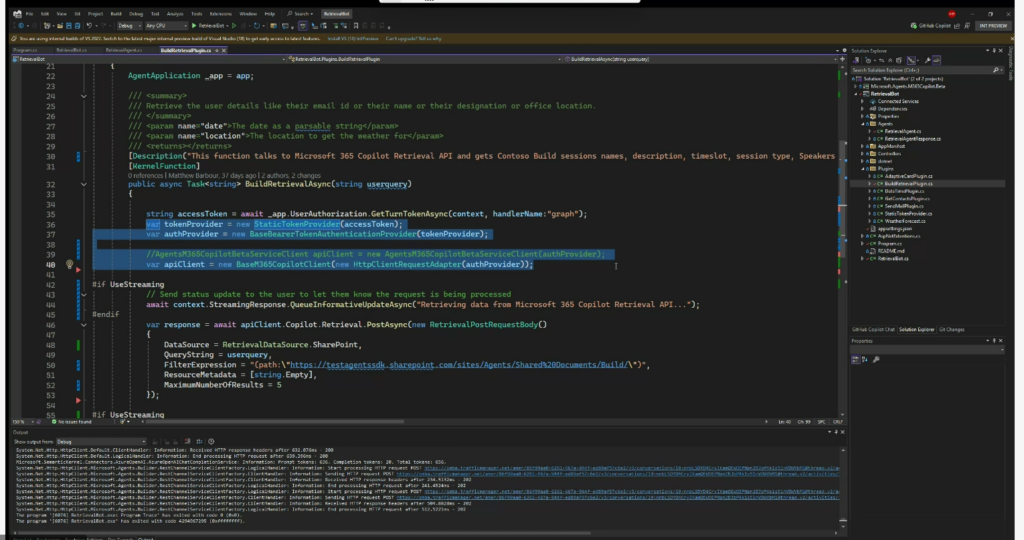
Task: Click No issues found status indicator
Action: coord(72,422)
